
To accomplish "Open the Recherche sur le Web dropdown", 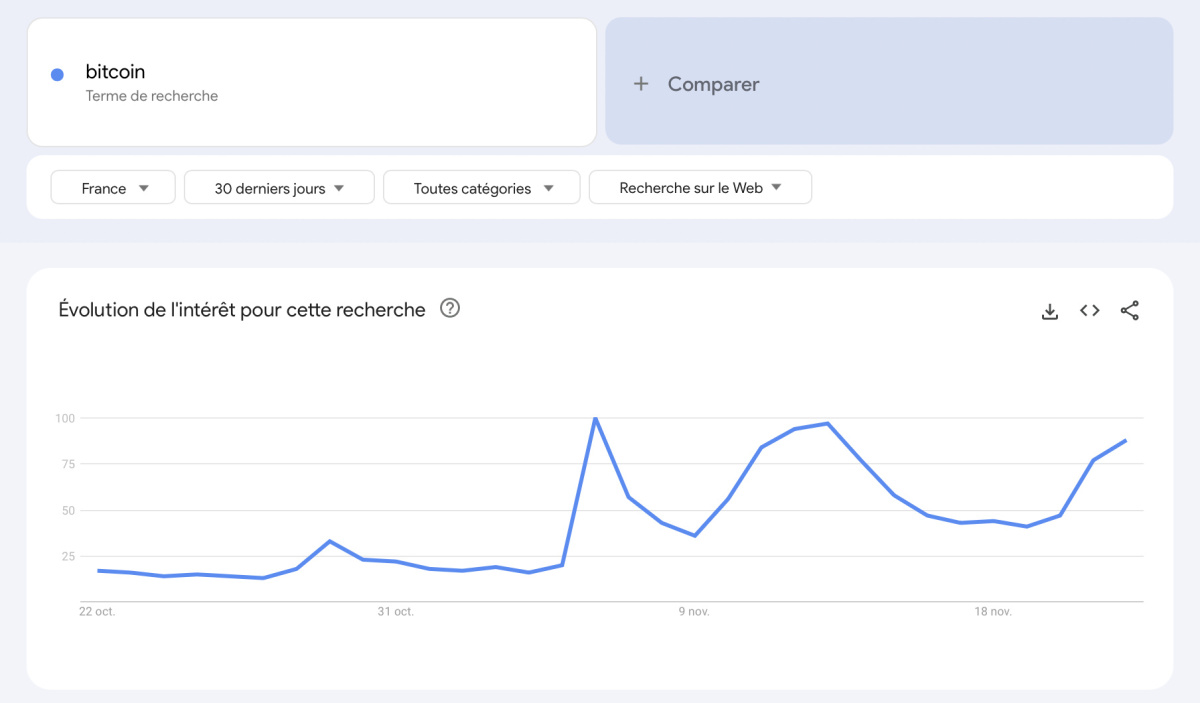I will (700, 187).
